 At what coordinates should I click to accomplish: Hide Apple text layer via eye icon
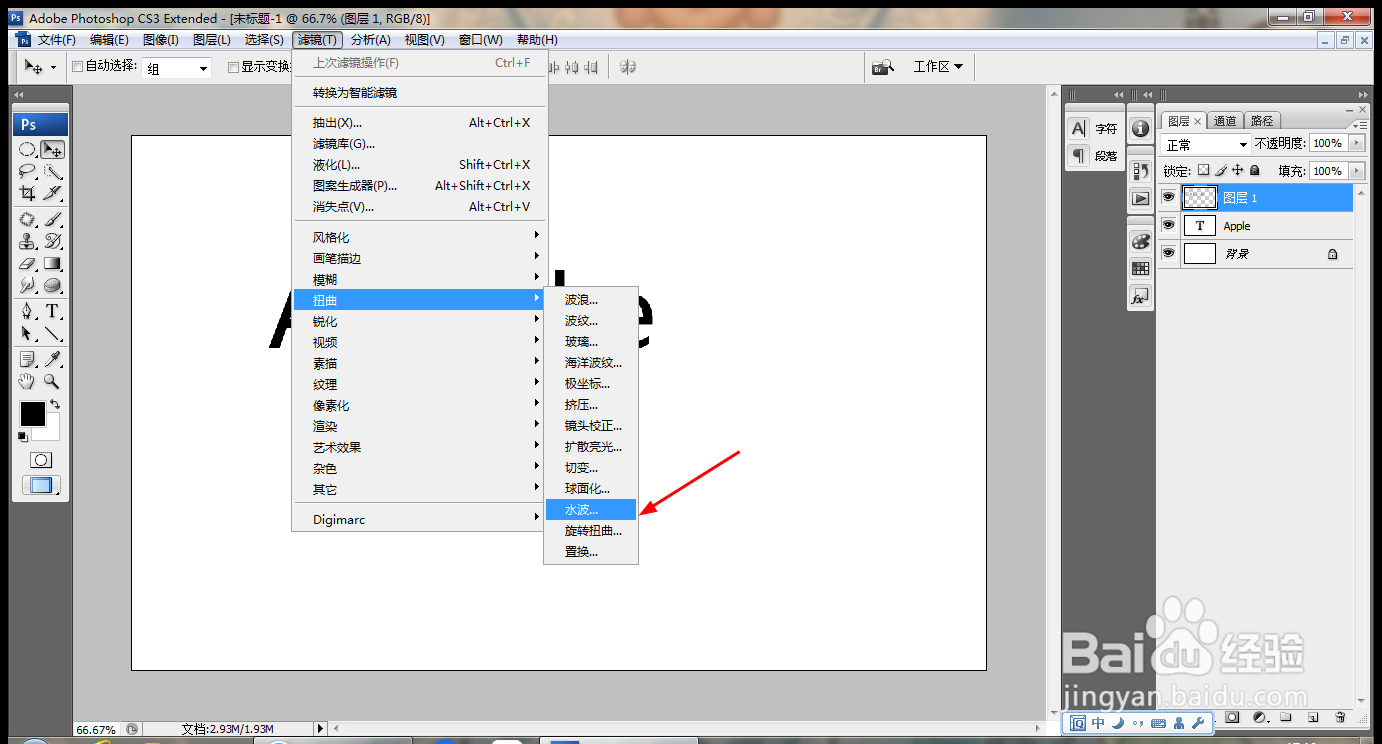(1168, 226)
